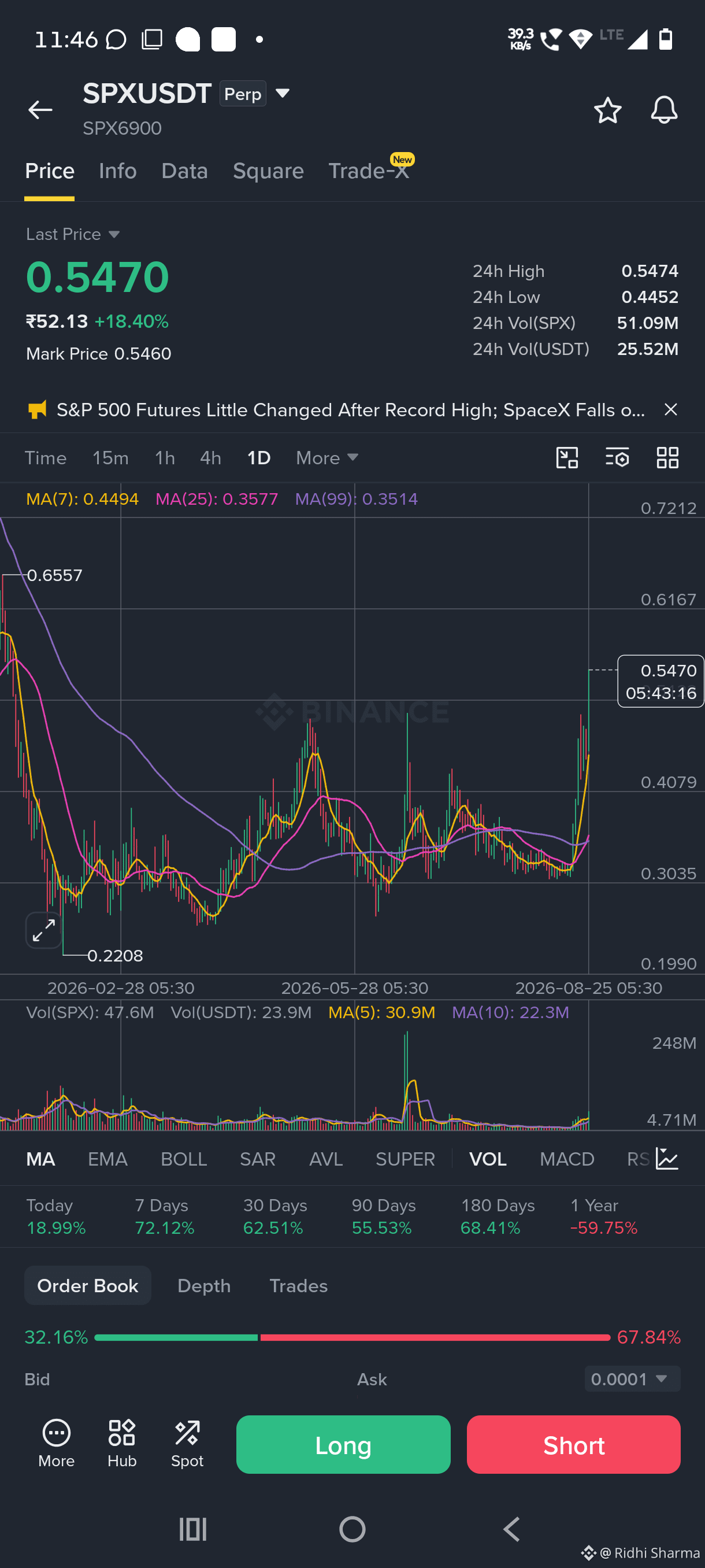Toggle the MA indicator
Screen dimensions: 705x1568
41,1159
